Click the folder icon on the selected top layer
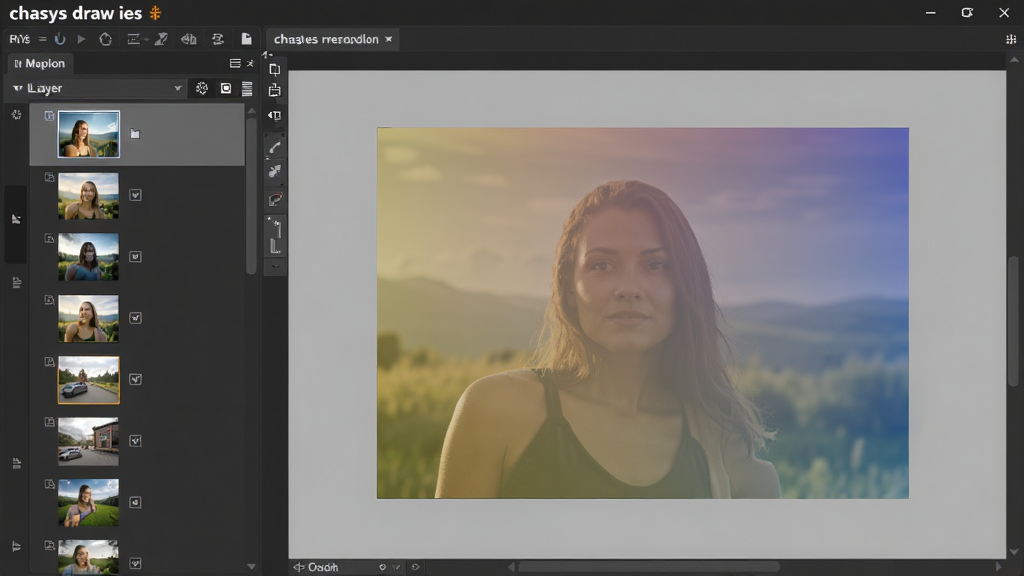This screenshot has height=576, width=1024. [x=135, y=134]
